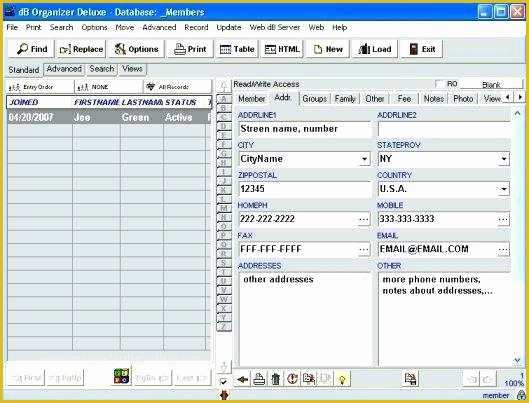The width and height of the screenshot is (529, 403).
Task: Expand the CITY dropdown
Action: 364,159
